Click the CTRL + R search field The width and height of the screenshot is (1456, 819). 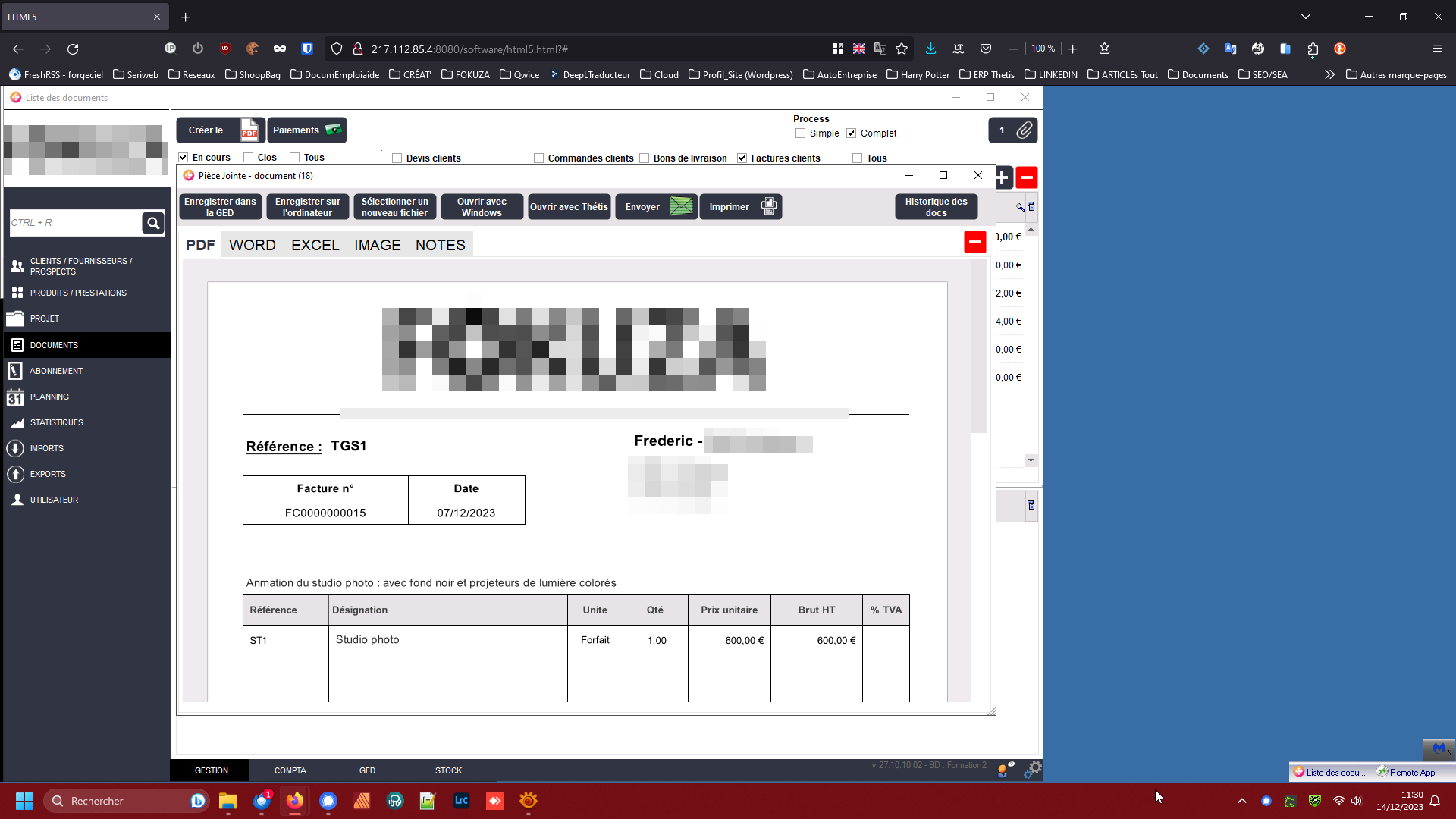tap(74, 223)
